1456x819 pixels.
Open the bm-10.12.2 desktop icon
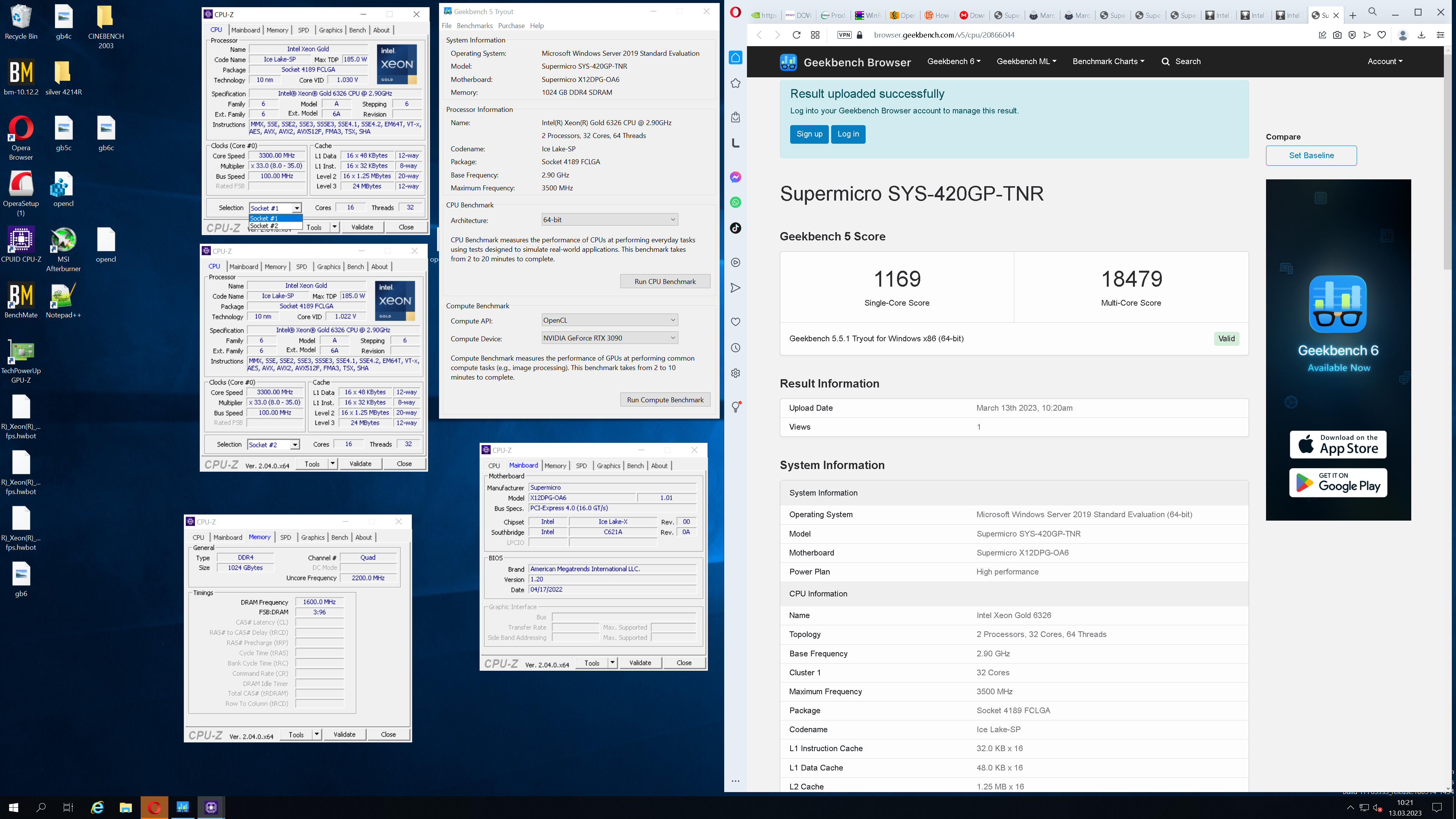click(x=21, y=77)
